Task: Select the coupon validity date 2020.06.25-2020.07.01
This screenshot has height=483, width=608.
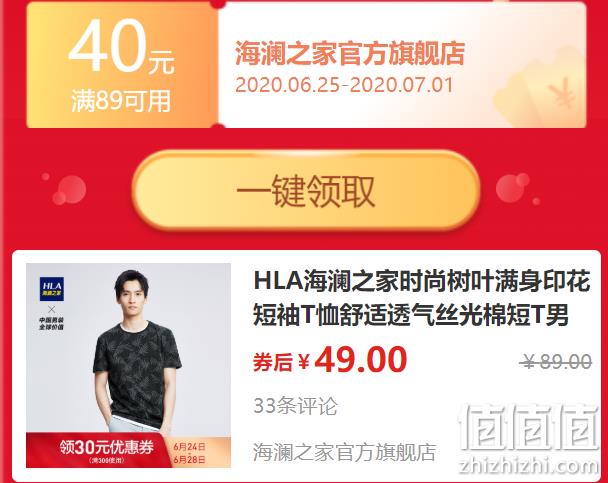Action: [344, 85]
